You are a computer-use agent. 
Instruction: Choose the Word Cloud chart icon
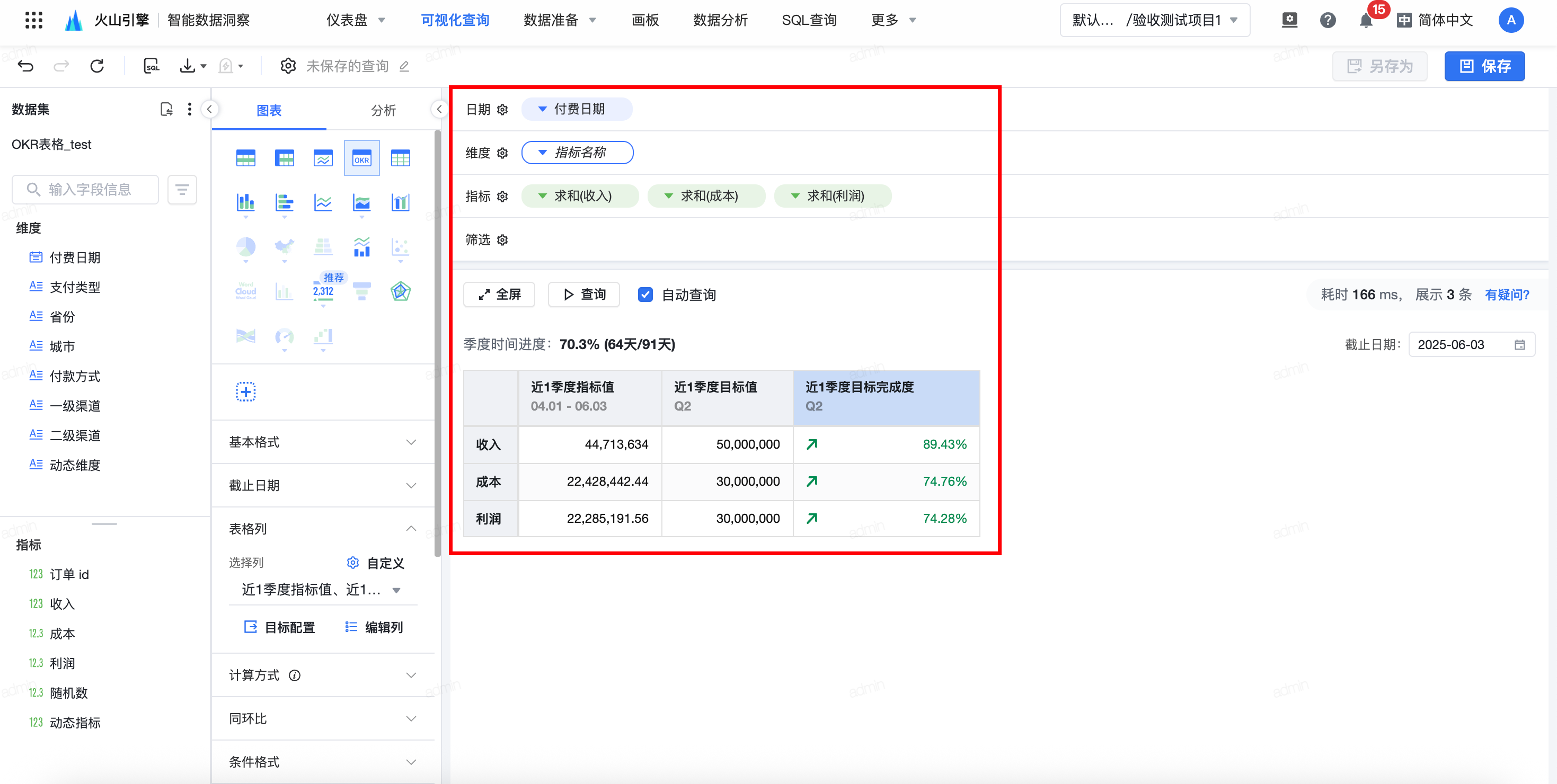245,292
